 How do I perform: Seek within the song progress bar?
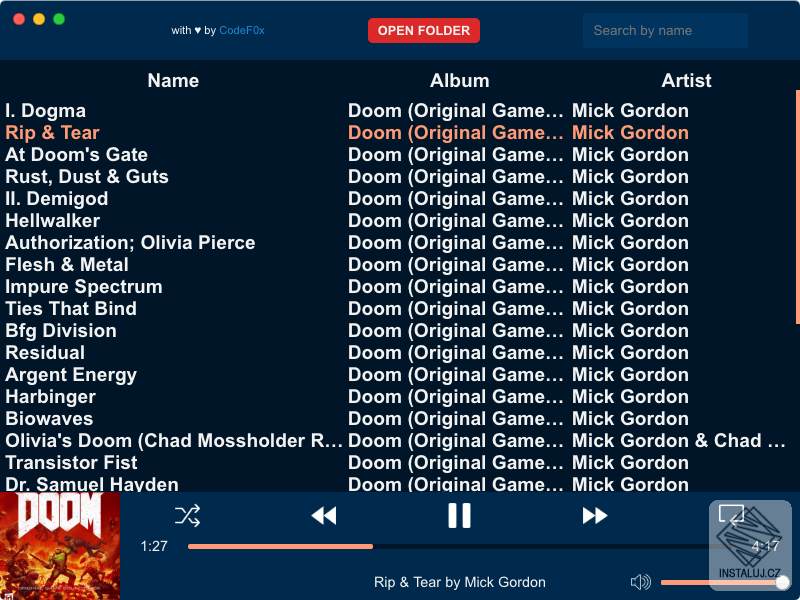pyautogui.click(x=459, y=546)
